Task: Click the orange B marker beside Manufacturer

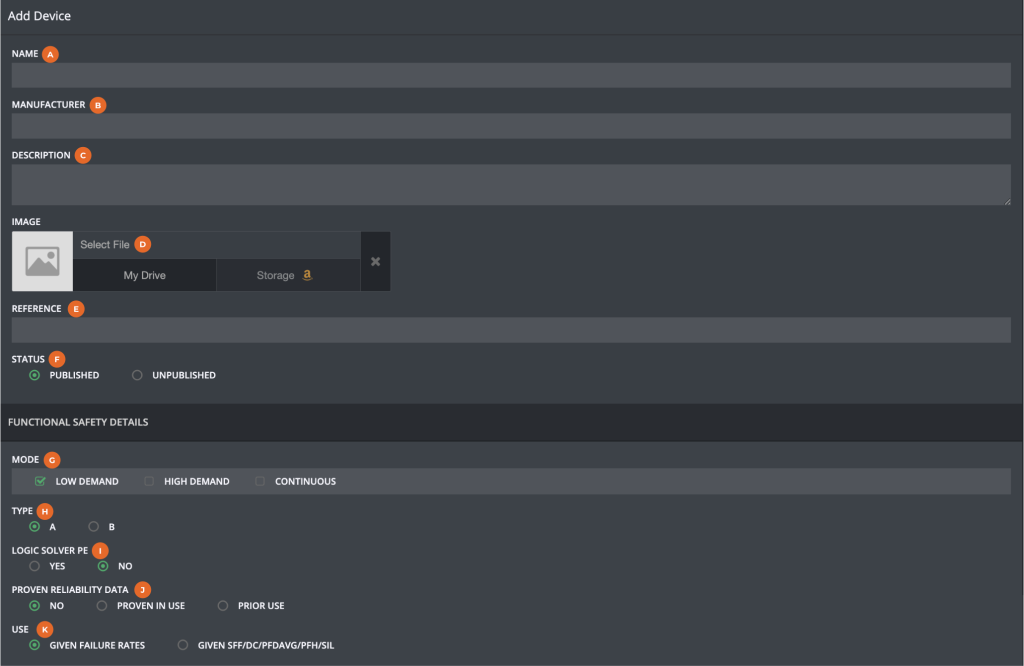Action: coord(98,105)
